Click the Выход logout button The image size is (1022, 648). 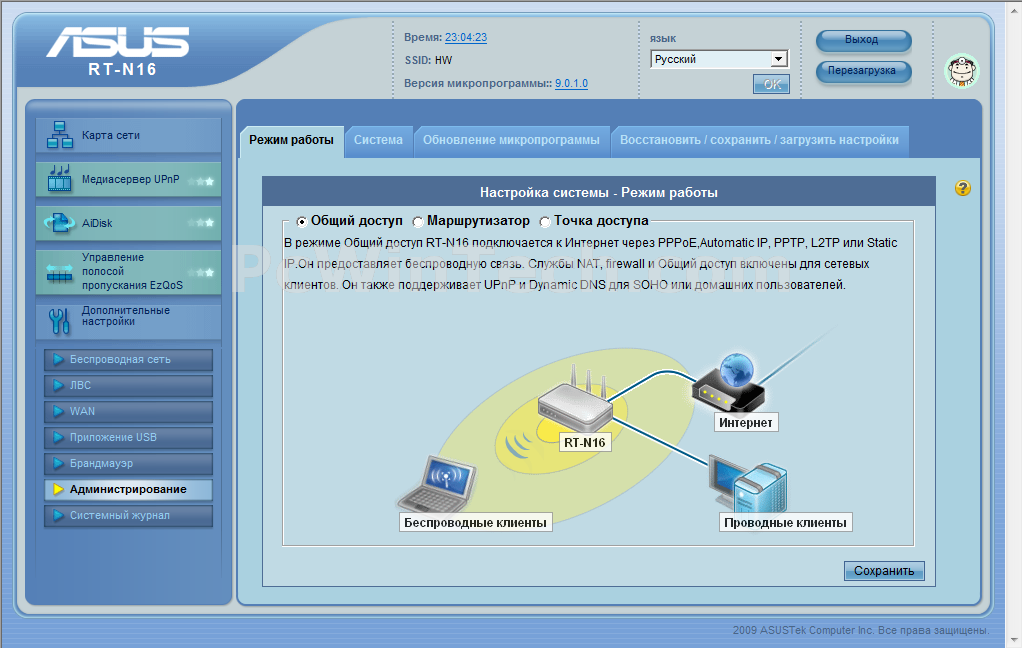[863, 40]
